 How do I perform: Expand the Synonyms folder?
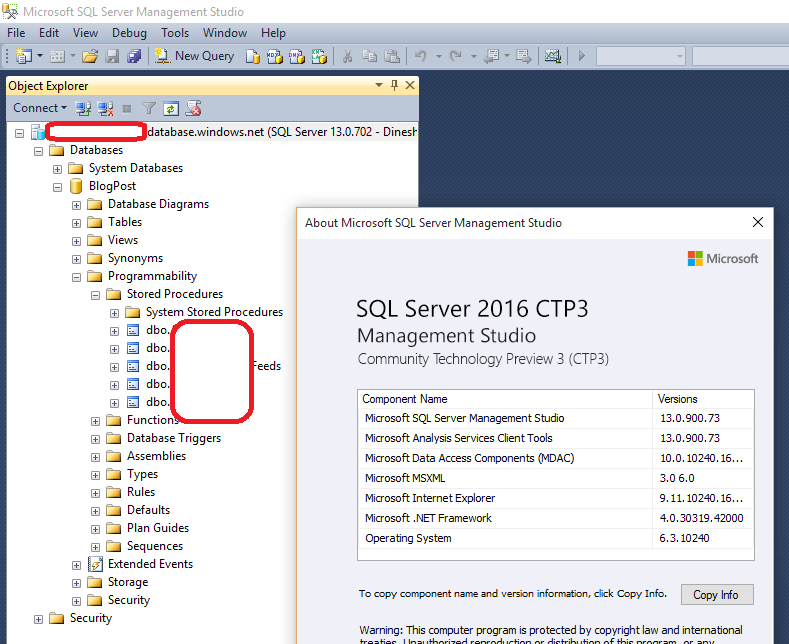coord(76,260)
